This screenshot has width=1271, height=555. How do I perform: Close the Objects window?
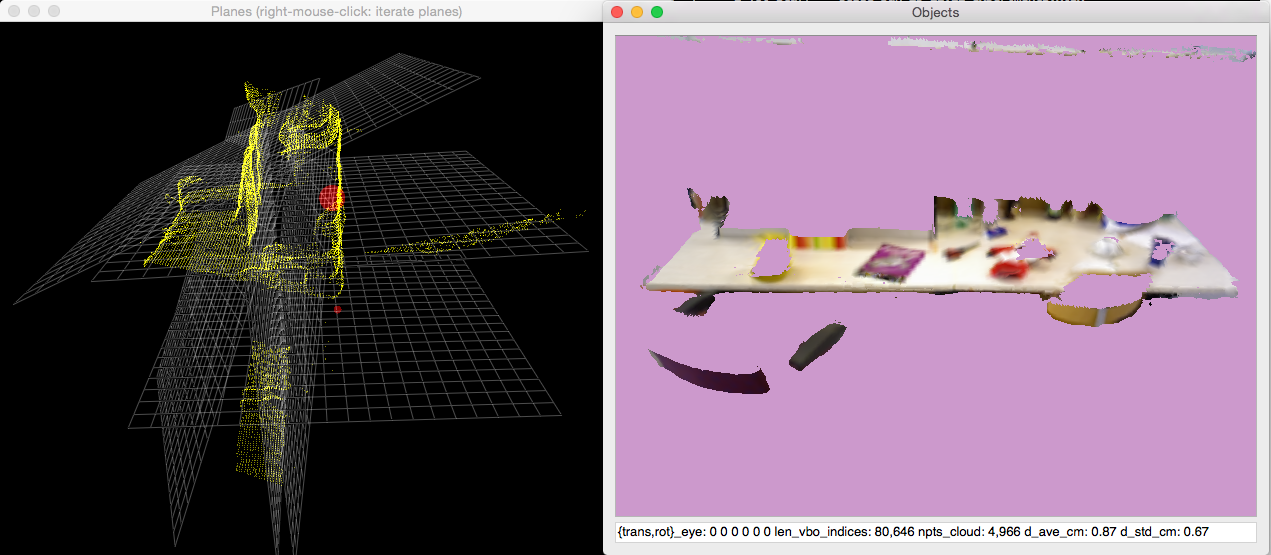tap(617, 12)
